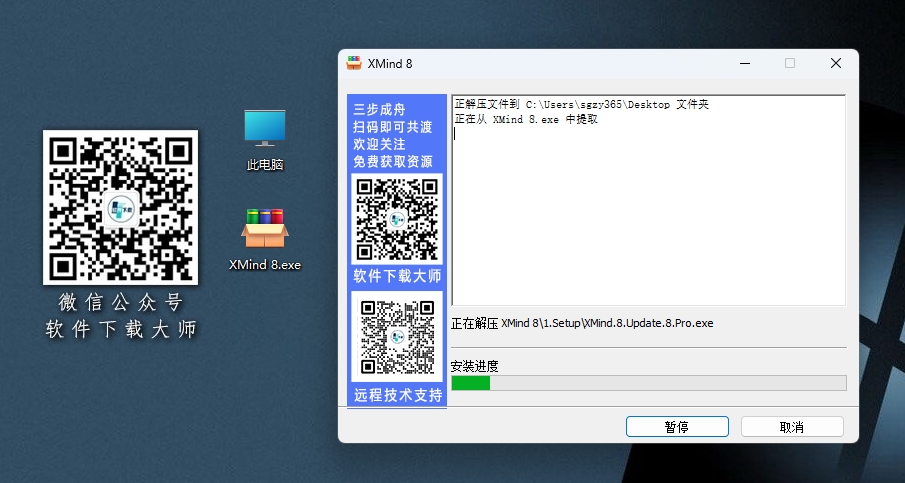
Task: Click the 暂停 button
Action: 677,427
